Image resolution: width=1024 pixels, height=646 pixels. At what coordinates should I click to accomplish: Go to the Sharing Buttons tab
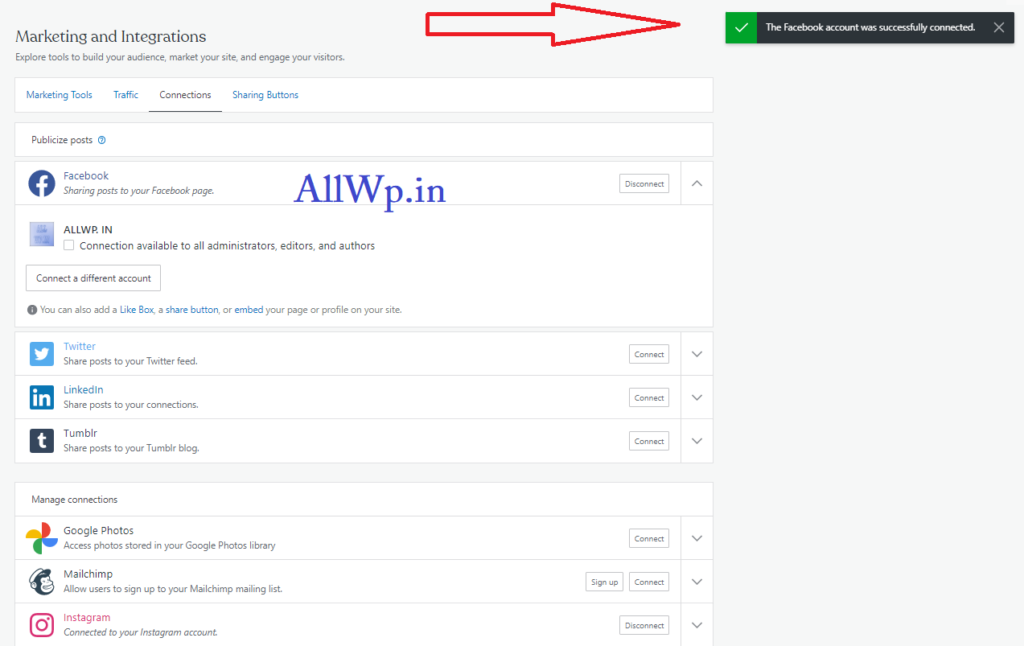point(265,95)
